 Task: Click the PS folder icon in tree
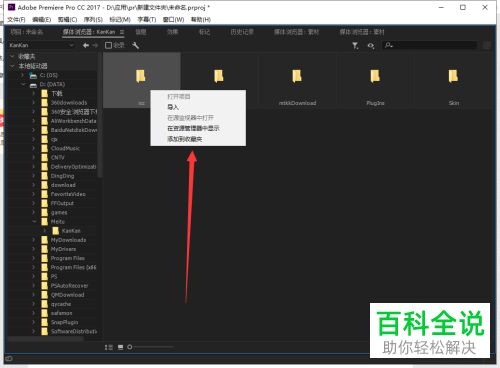(44, 276)
